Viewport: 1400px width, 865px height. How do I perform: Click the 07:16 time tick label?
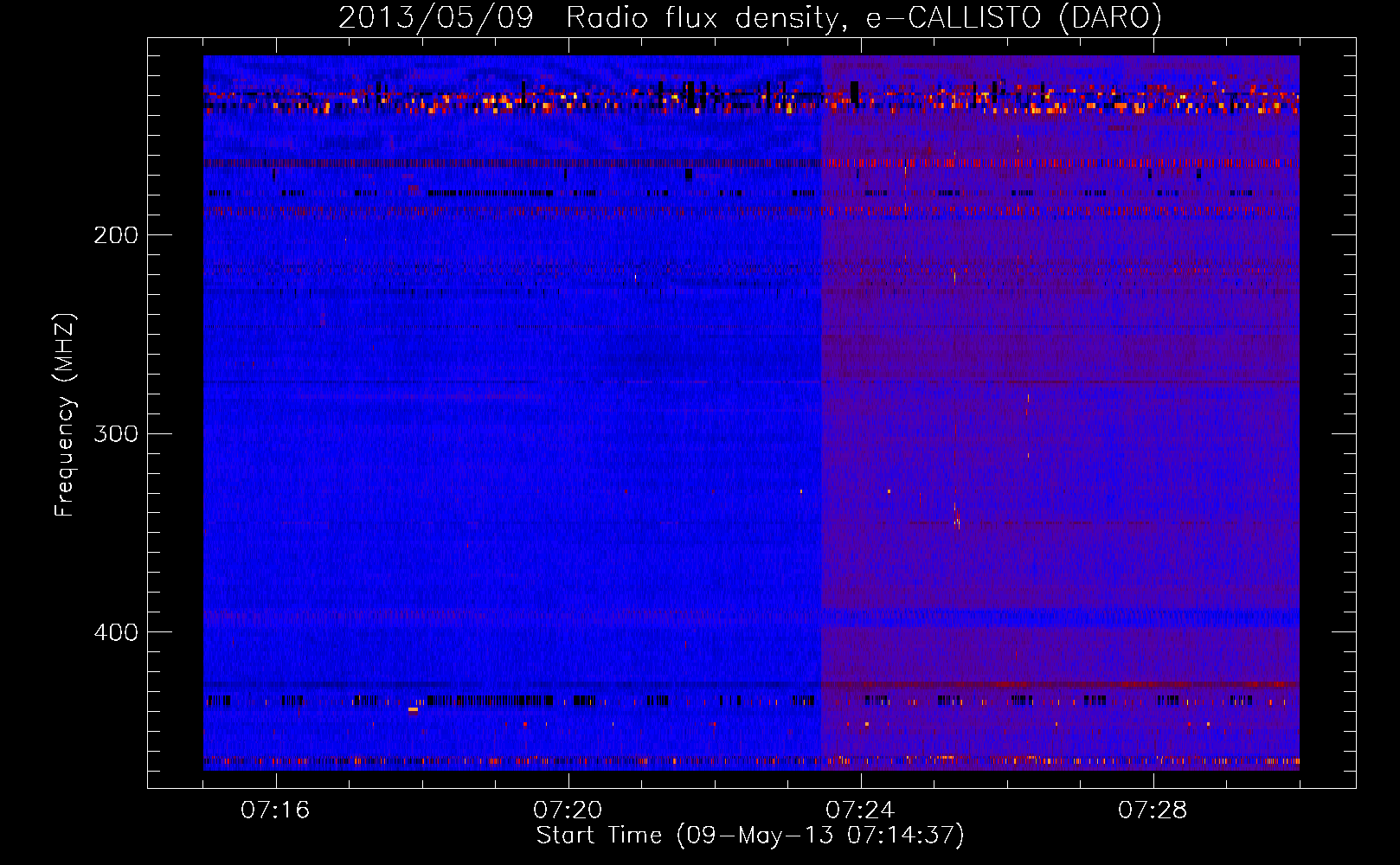[275, 810]
